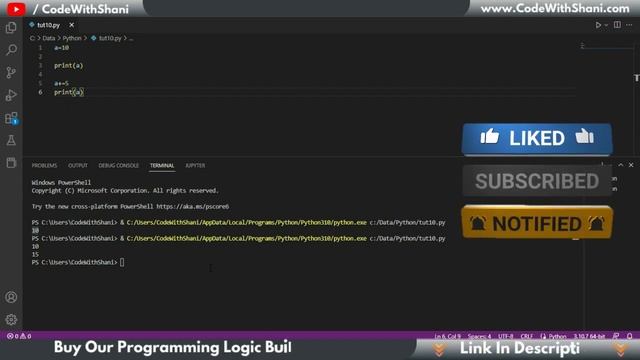This screenshot has height=360, width=640.
Task: Click the Data breadcrumb folder
Action: coord(49,38)
